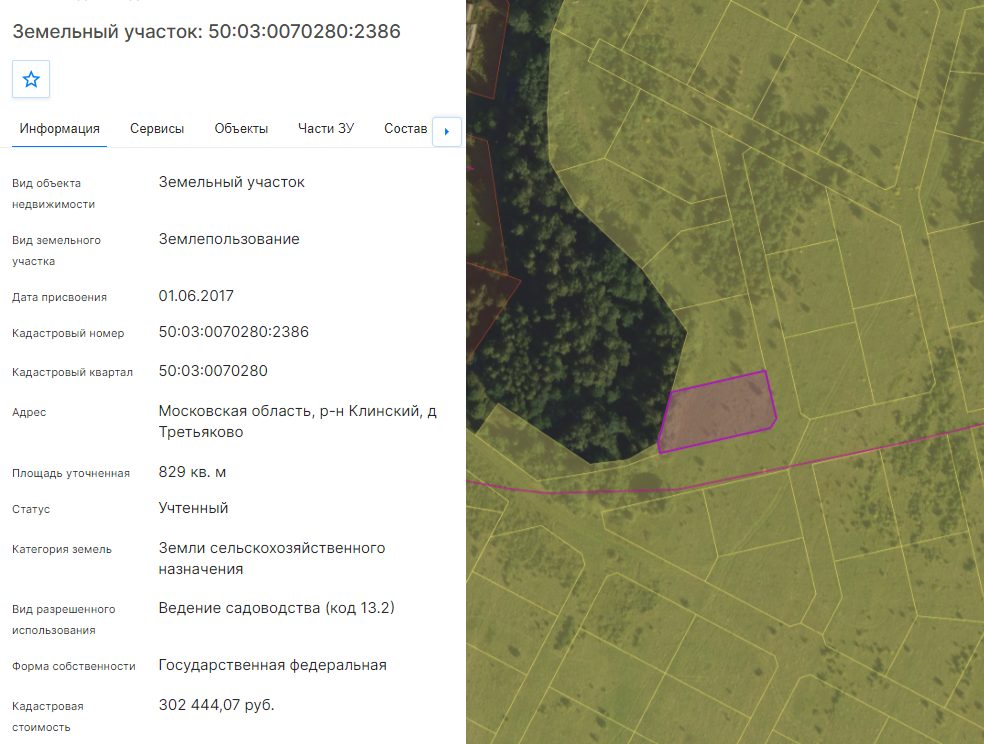
Task: Click the Кадастровая стоимость label
Action: coord(48,716)
